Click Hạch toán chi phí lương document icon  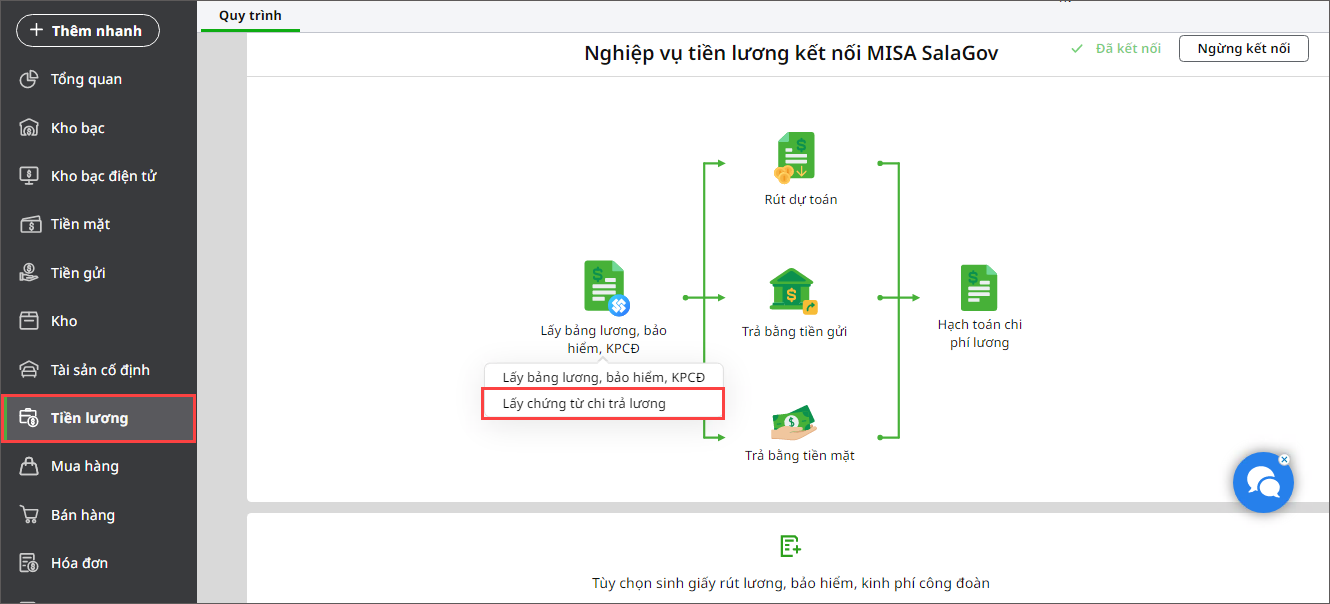tap(979, 288)
